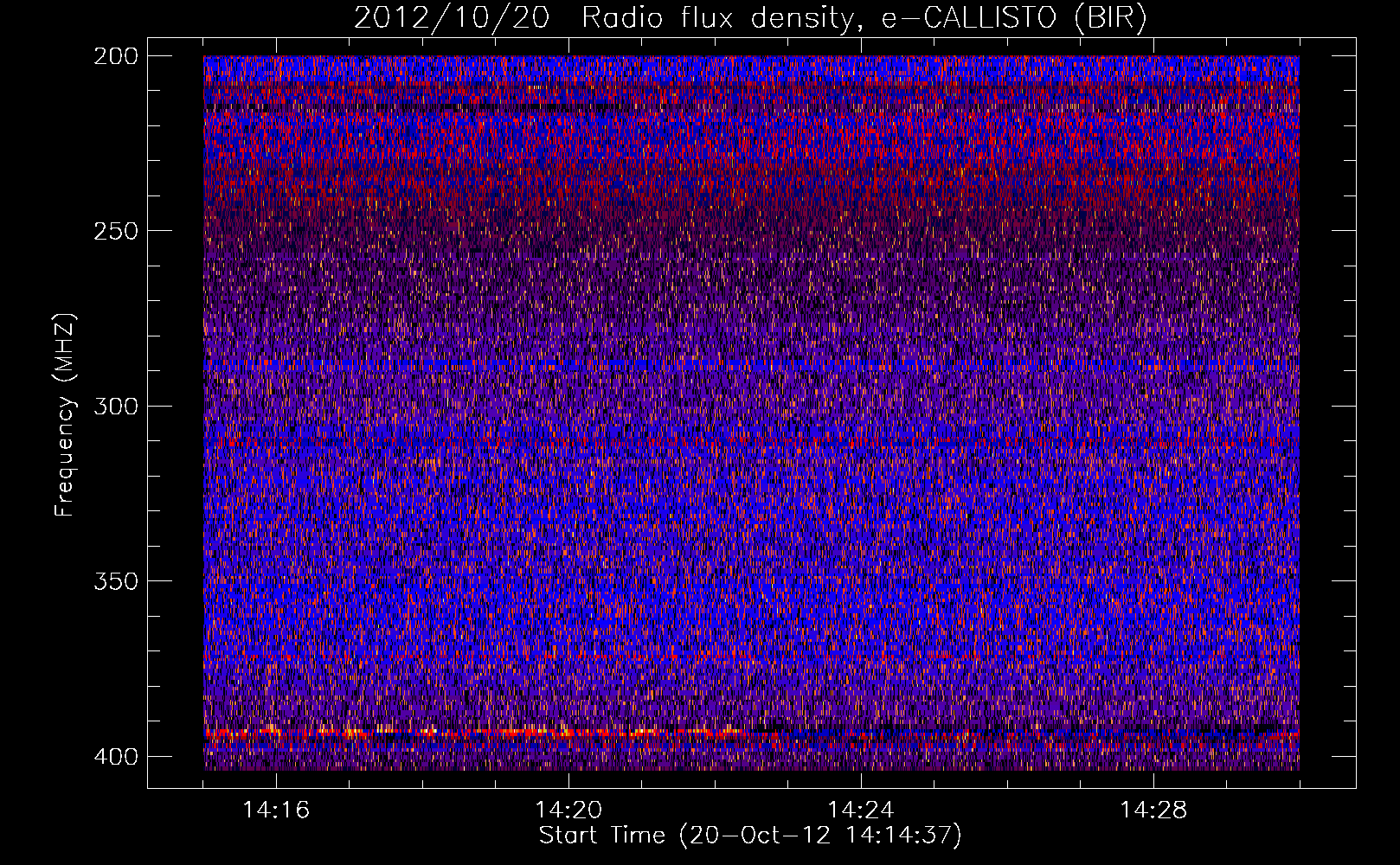Select the frequency tick label '300'
Viewport: 1400px width, 865px height.
[116, 406]
